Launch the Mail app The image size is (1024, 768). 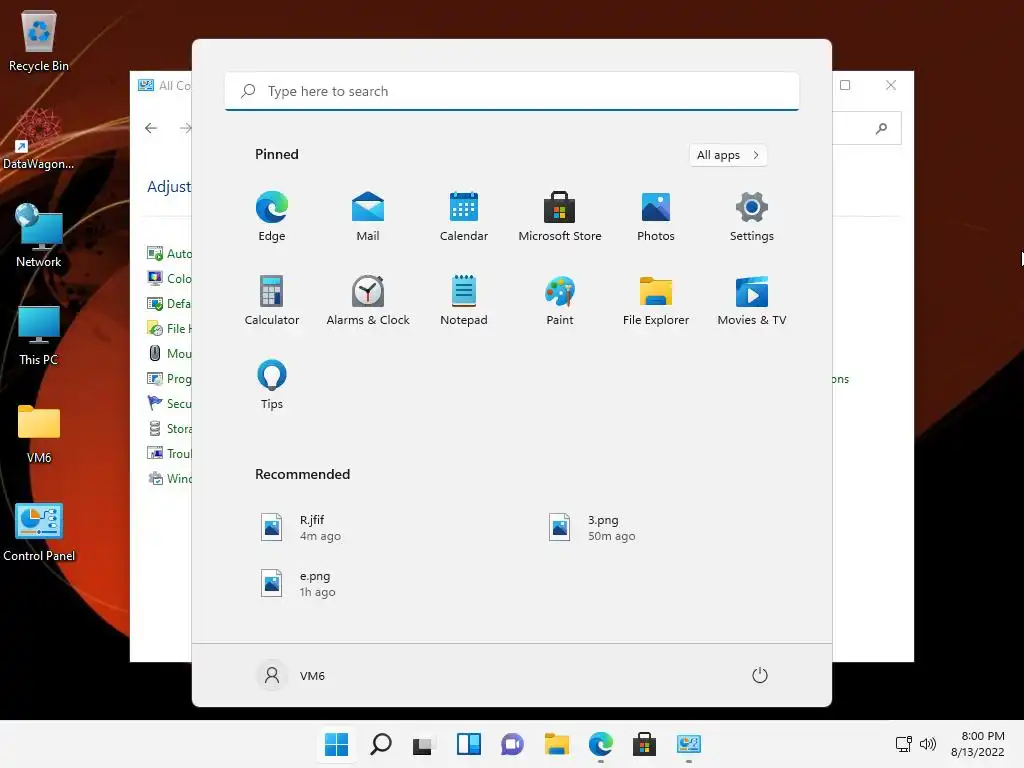tap(368, 216)
